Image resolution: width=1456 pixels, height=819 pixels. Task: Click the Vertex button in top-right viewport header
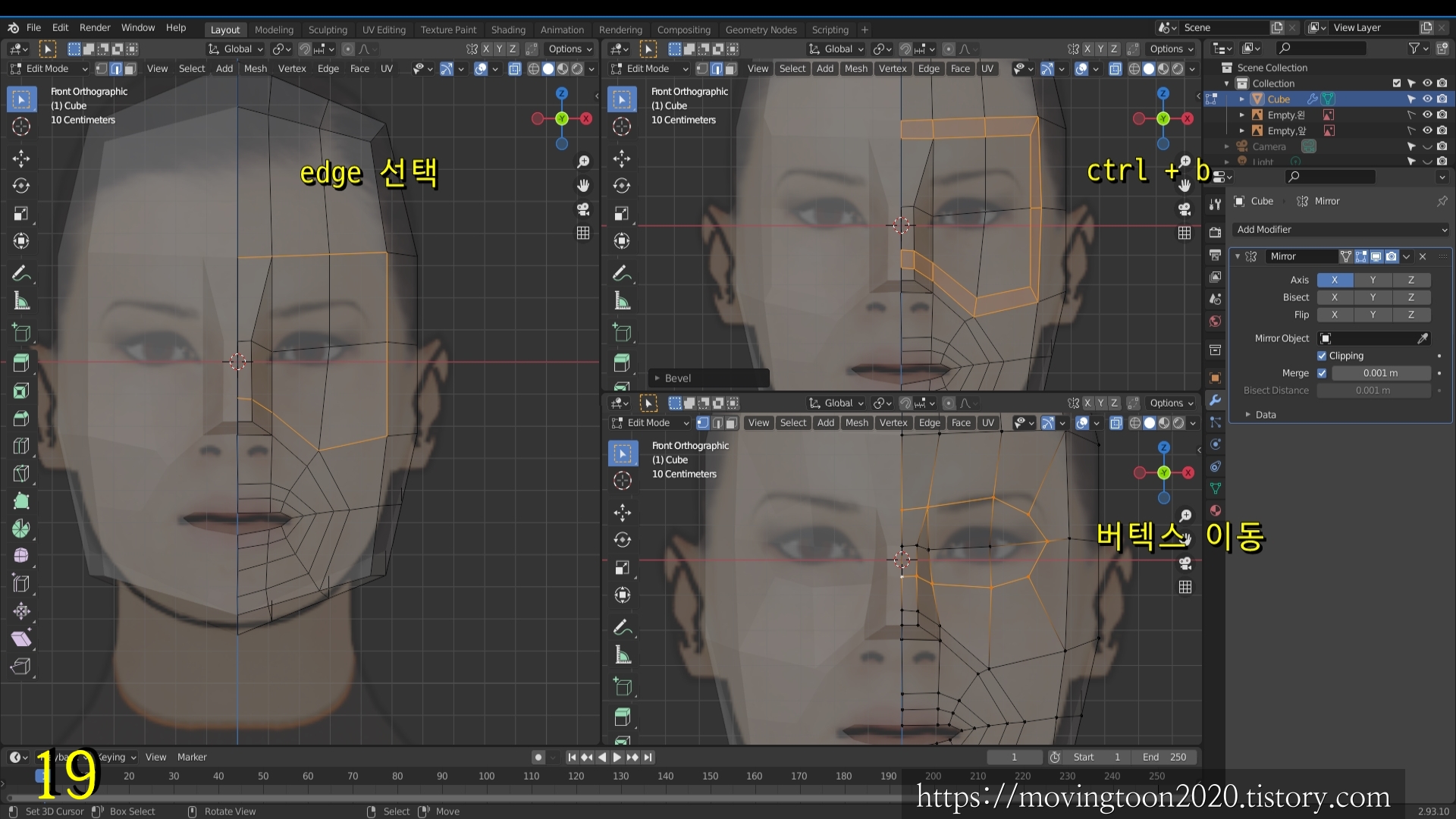893,69
